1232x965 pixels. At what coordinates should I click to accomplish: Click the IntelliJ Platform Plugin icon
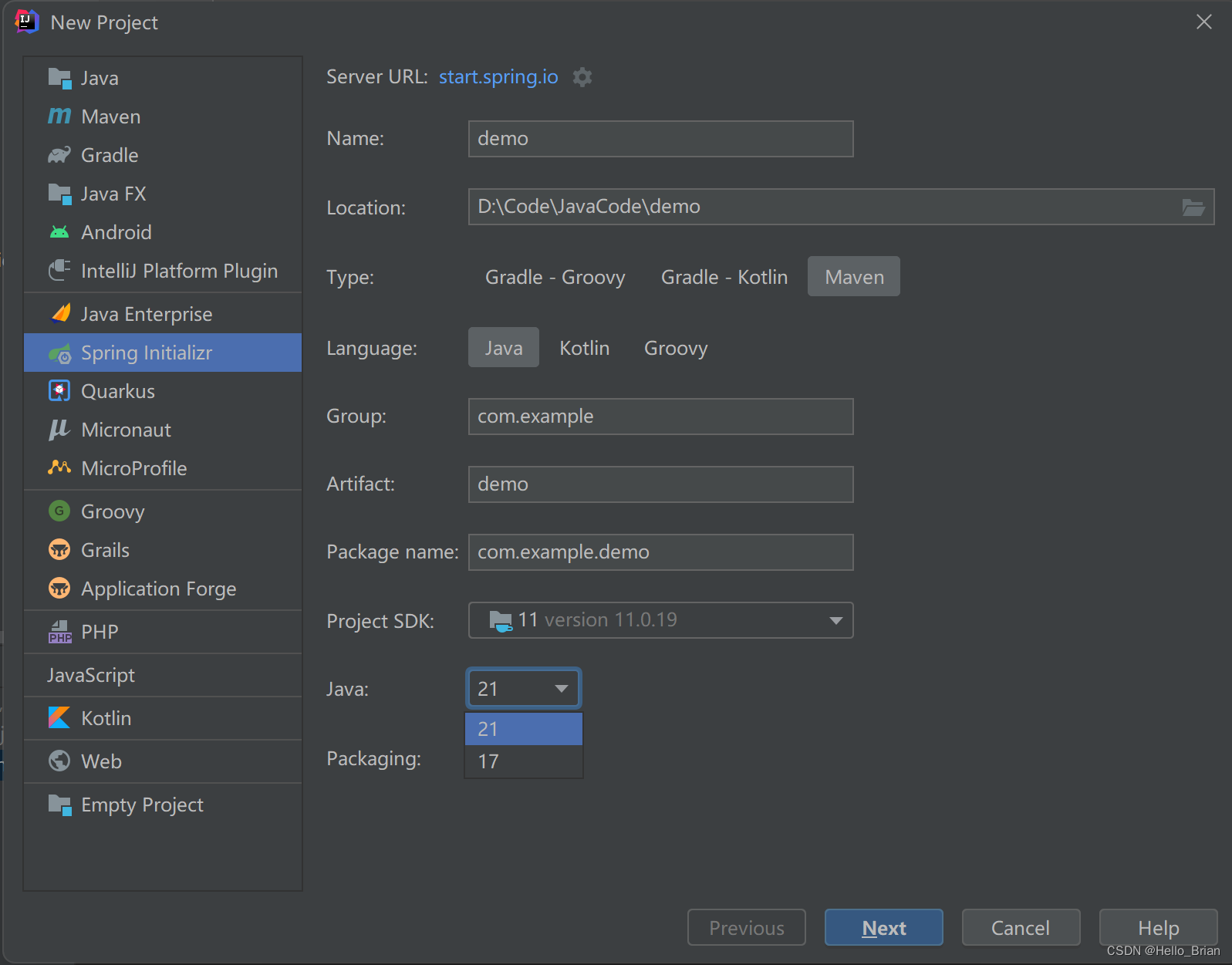pos(59,271)
